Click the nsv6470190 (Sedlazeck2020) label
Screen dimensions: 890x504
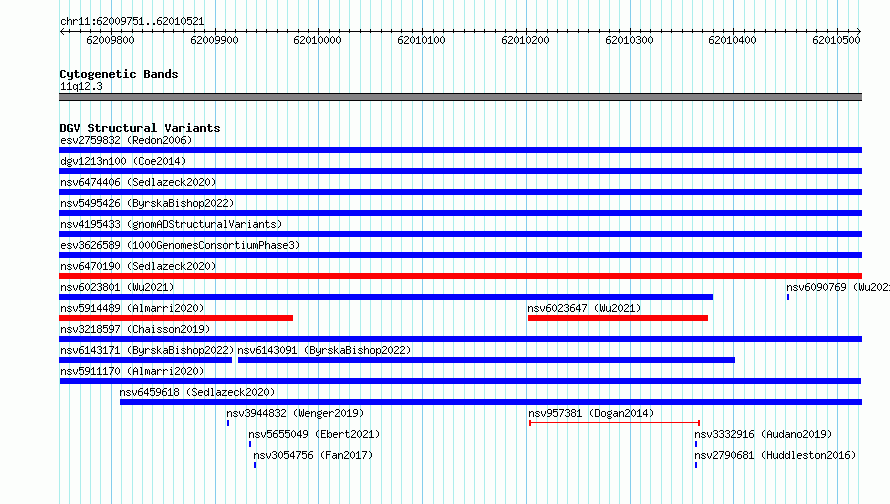138,266
